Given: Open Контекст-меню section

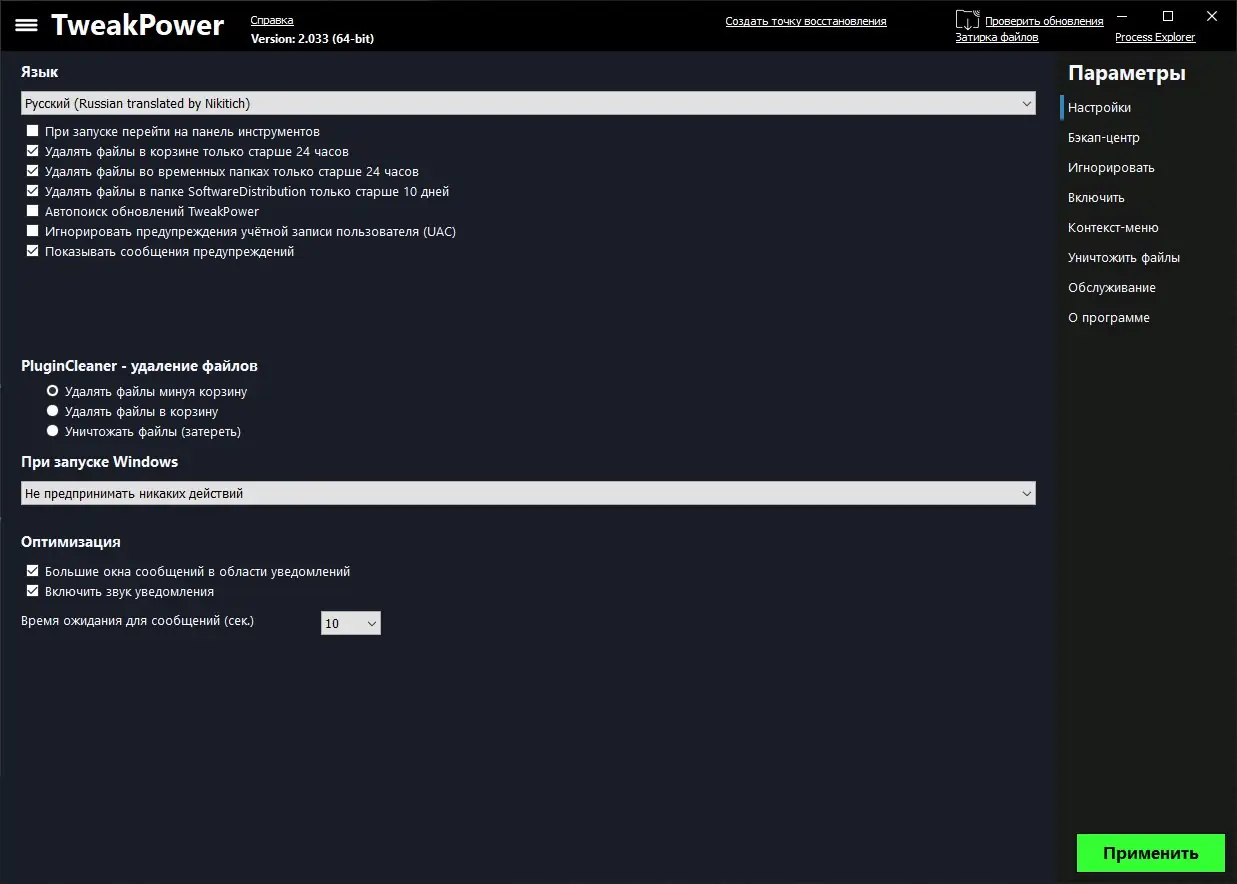Looking at the screenshot, I should [x=1113, y=227].
